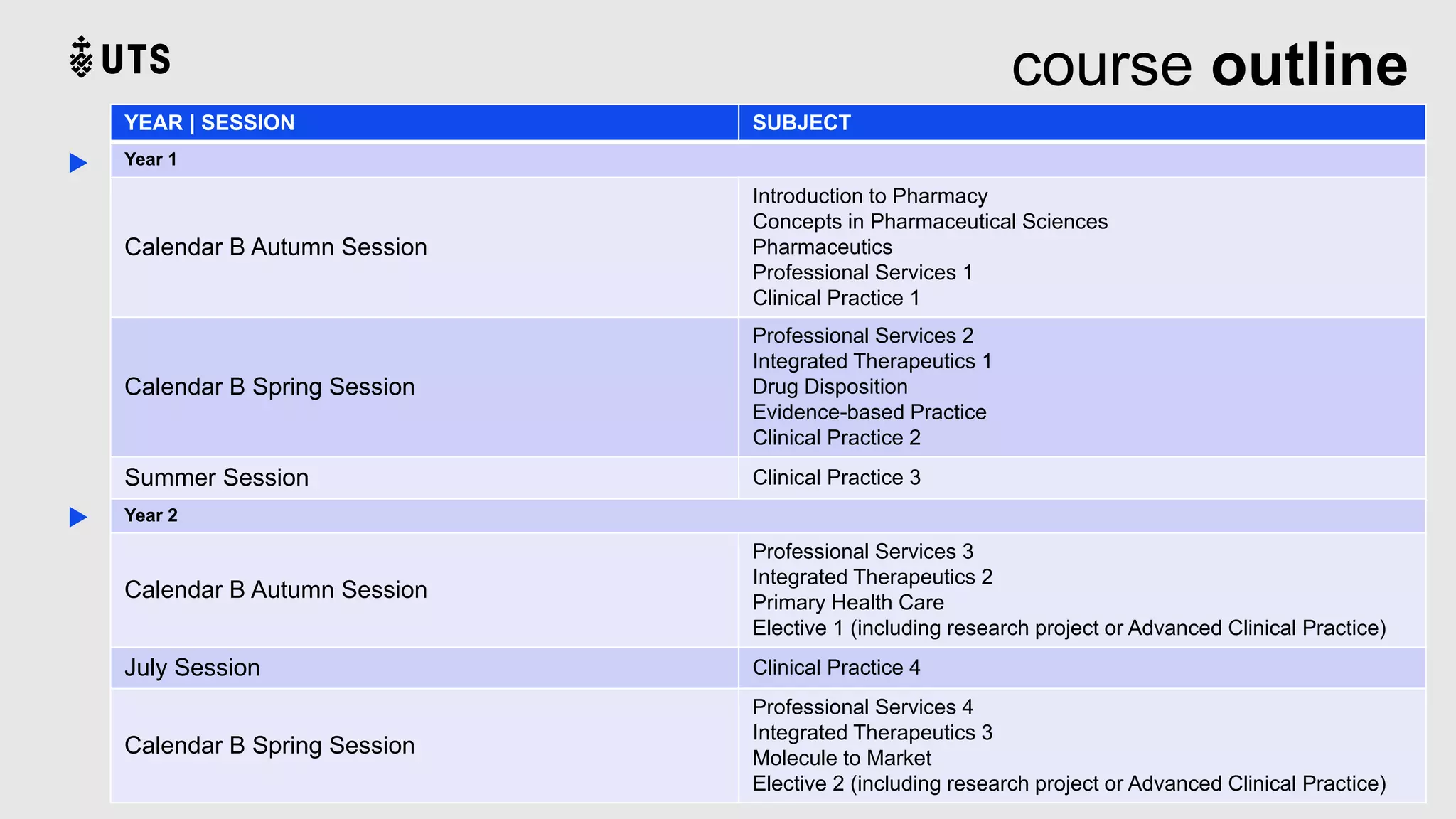Click Primary Health Care subject

(848, 603)
